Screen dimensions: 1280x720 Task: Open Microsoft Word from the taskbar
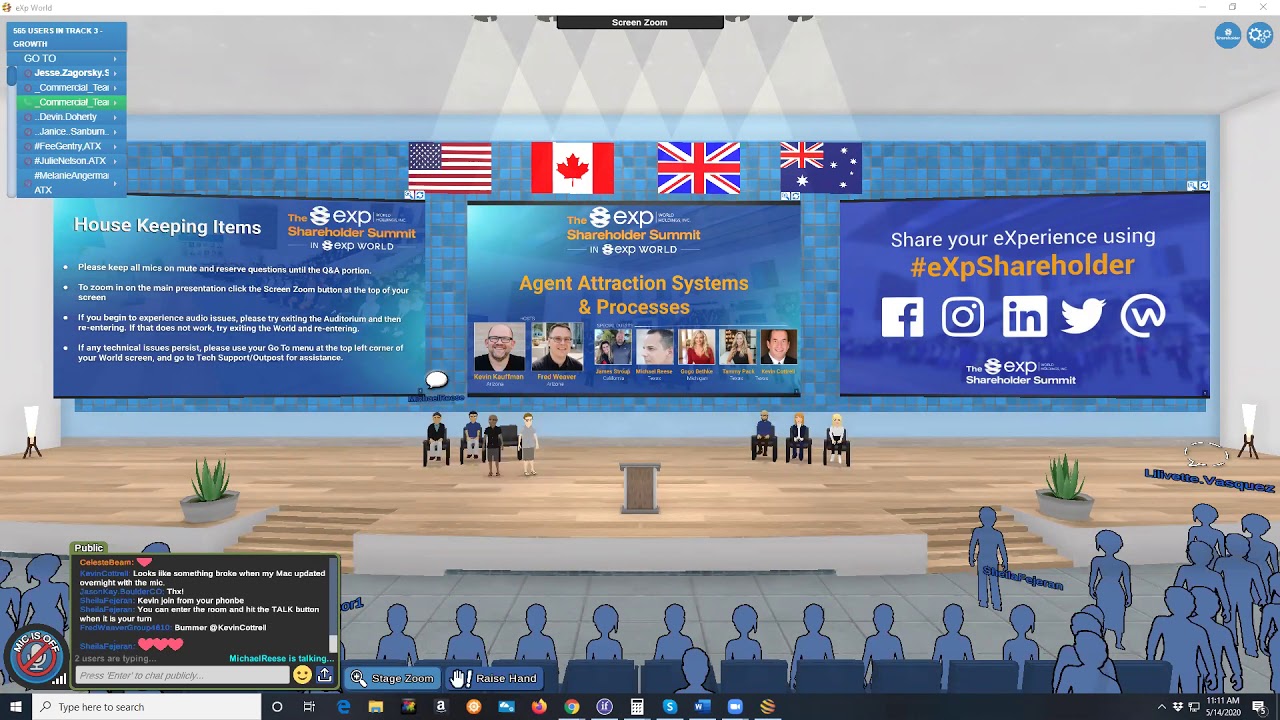tap(702, 707)
